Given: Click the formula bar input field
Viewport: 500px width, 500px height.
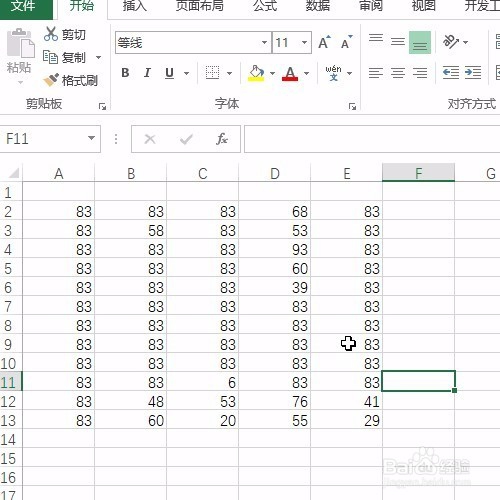Looking at the screenshot, I should (x=372, y=139).
